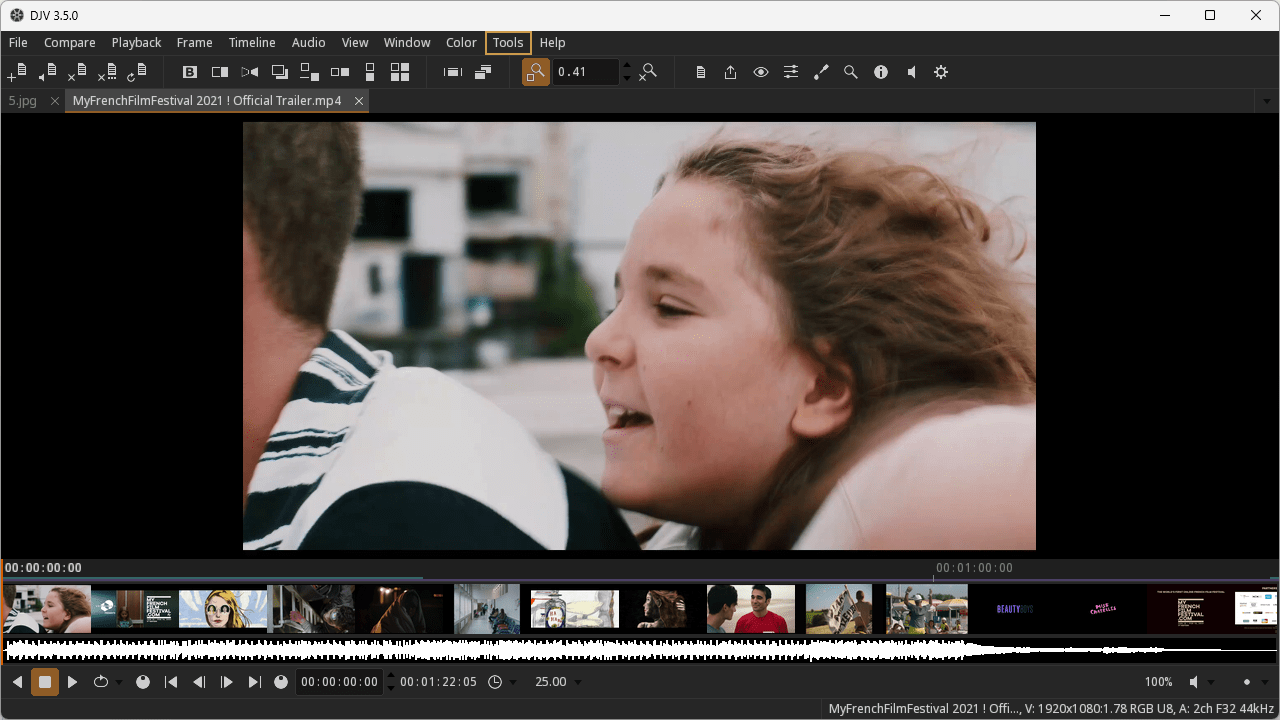Increase the zoom value with the up arrow
Image resolution: width=1280 pixels, height=720 pixels.
(x=627, y=66)
